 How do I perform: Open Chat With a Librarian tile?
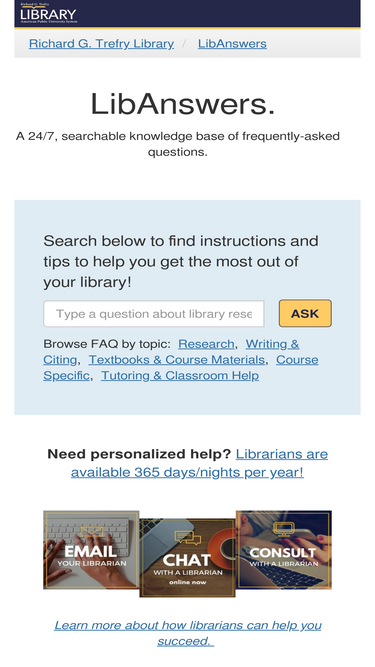[x=187, y=558]
